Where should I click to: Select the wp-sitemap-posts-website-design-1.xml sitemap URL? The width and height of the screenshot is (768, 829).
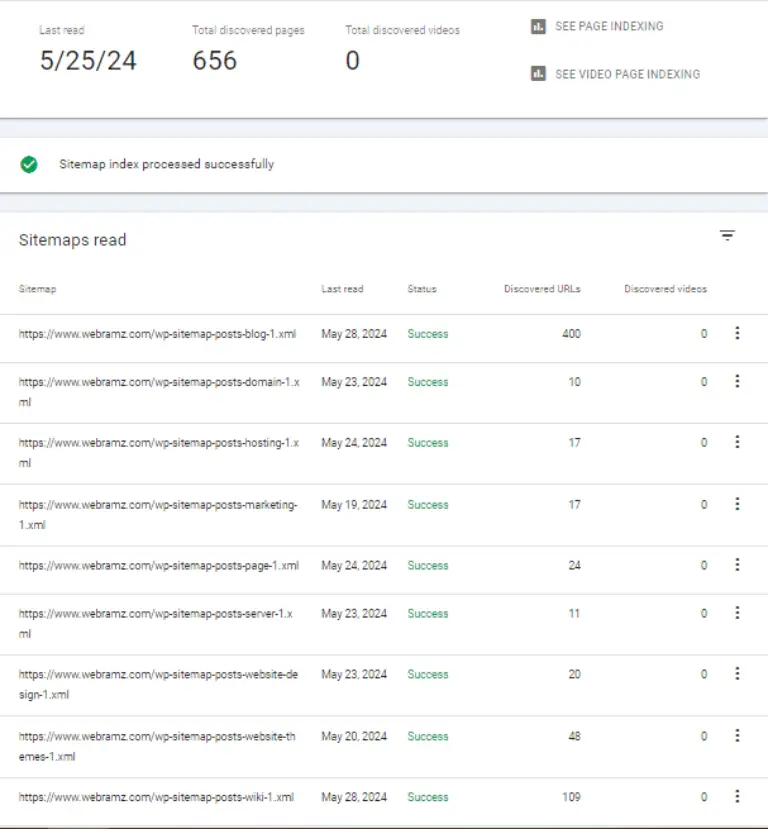tap(159, 684)
